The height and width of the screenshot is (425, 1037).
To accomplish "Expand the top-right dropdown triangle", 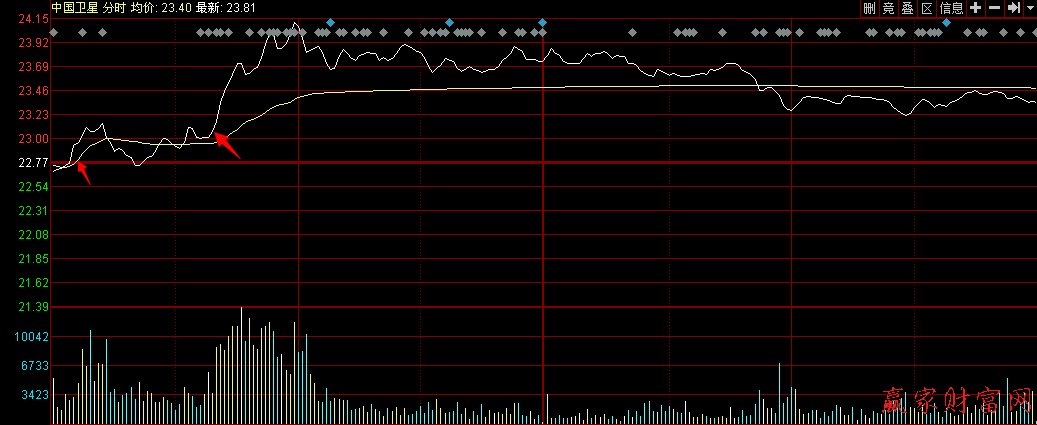I will (x=1029, y=8).
